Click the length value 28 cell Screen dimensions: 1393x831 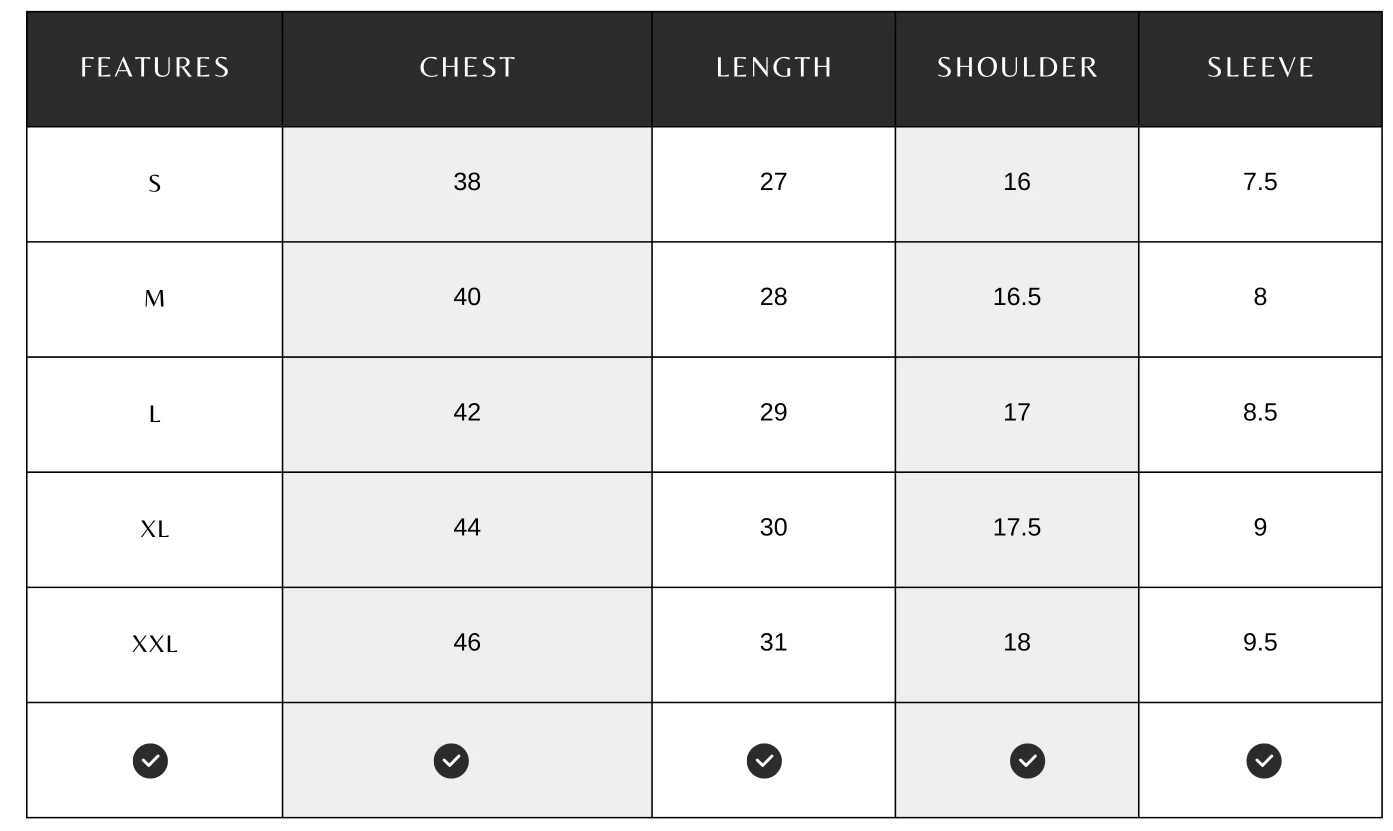(x=774, y=297)
